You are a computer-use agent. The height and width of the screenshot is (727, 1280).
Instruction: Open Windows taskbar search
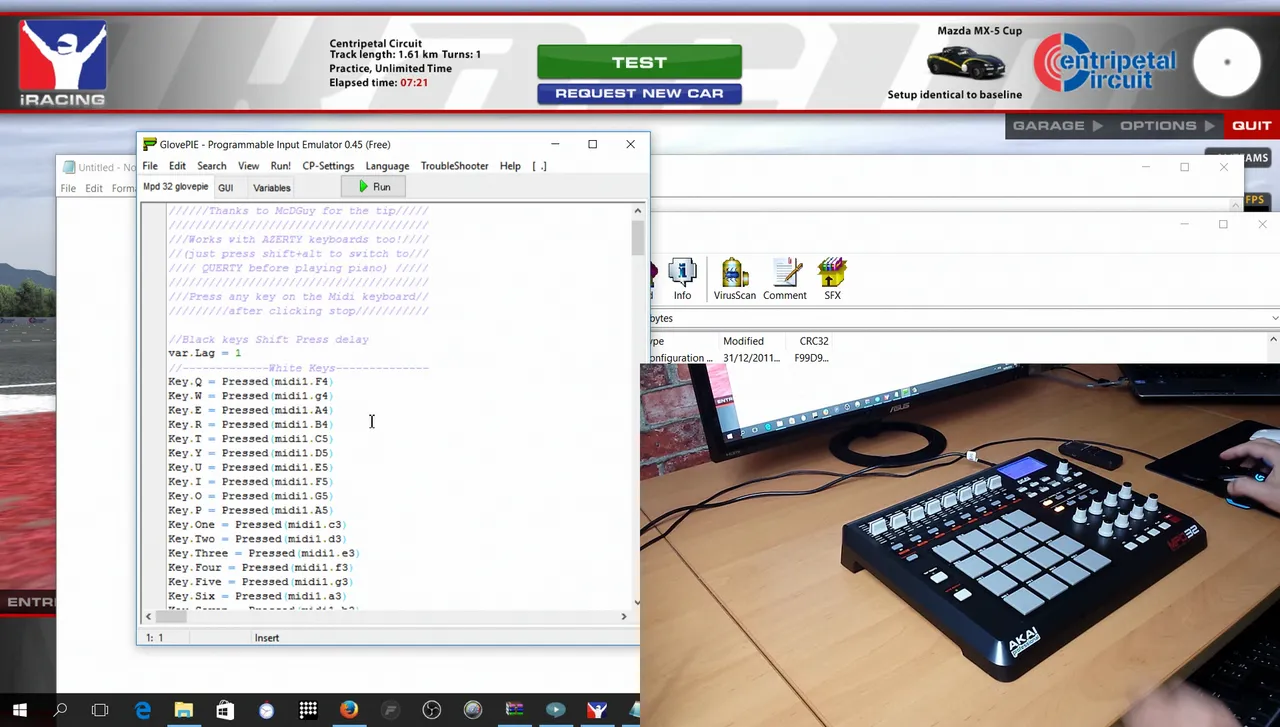pyautogui.click(x=60, y=710)
